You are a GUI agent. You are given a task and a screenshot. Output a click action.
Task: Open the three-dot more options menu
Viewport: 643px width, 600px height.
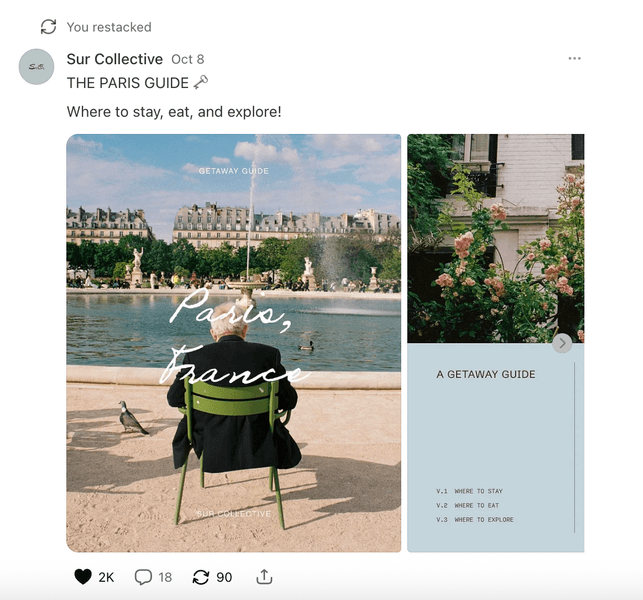[x=575, y=58]
